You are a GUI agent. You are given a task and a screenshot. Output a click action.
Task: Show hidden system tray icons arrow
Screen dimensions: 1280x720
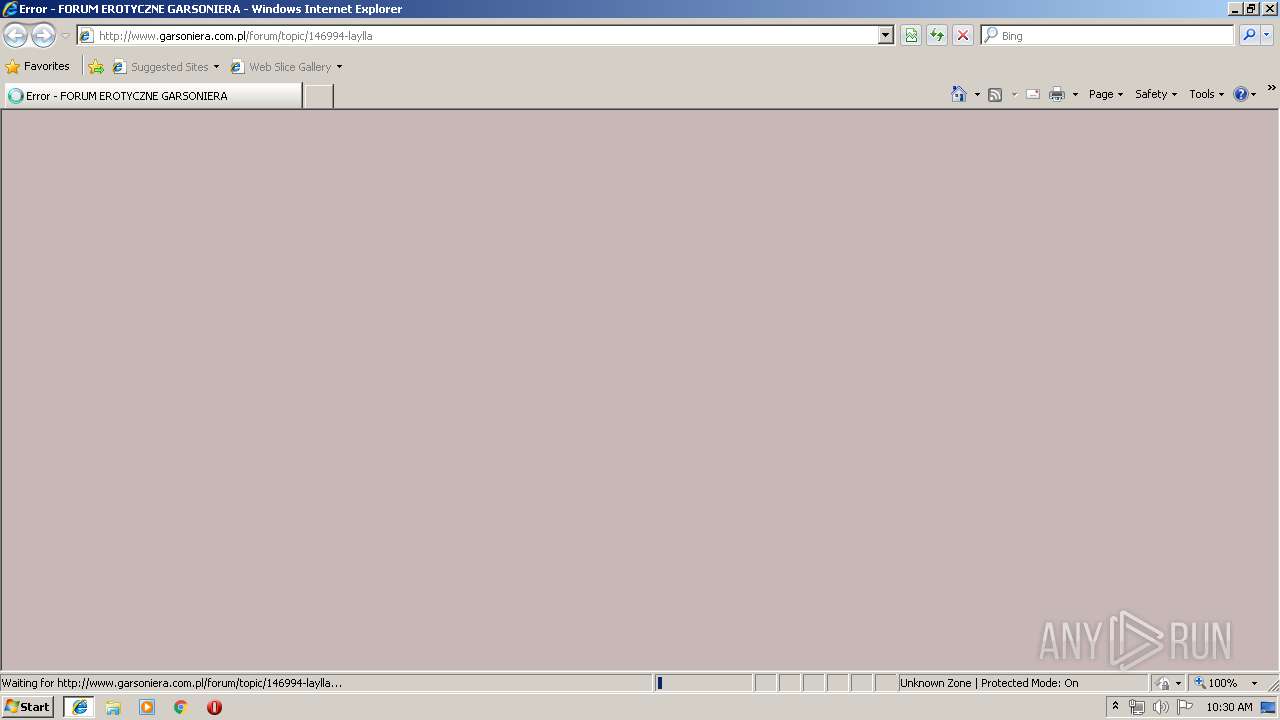(1115, 707)
